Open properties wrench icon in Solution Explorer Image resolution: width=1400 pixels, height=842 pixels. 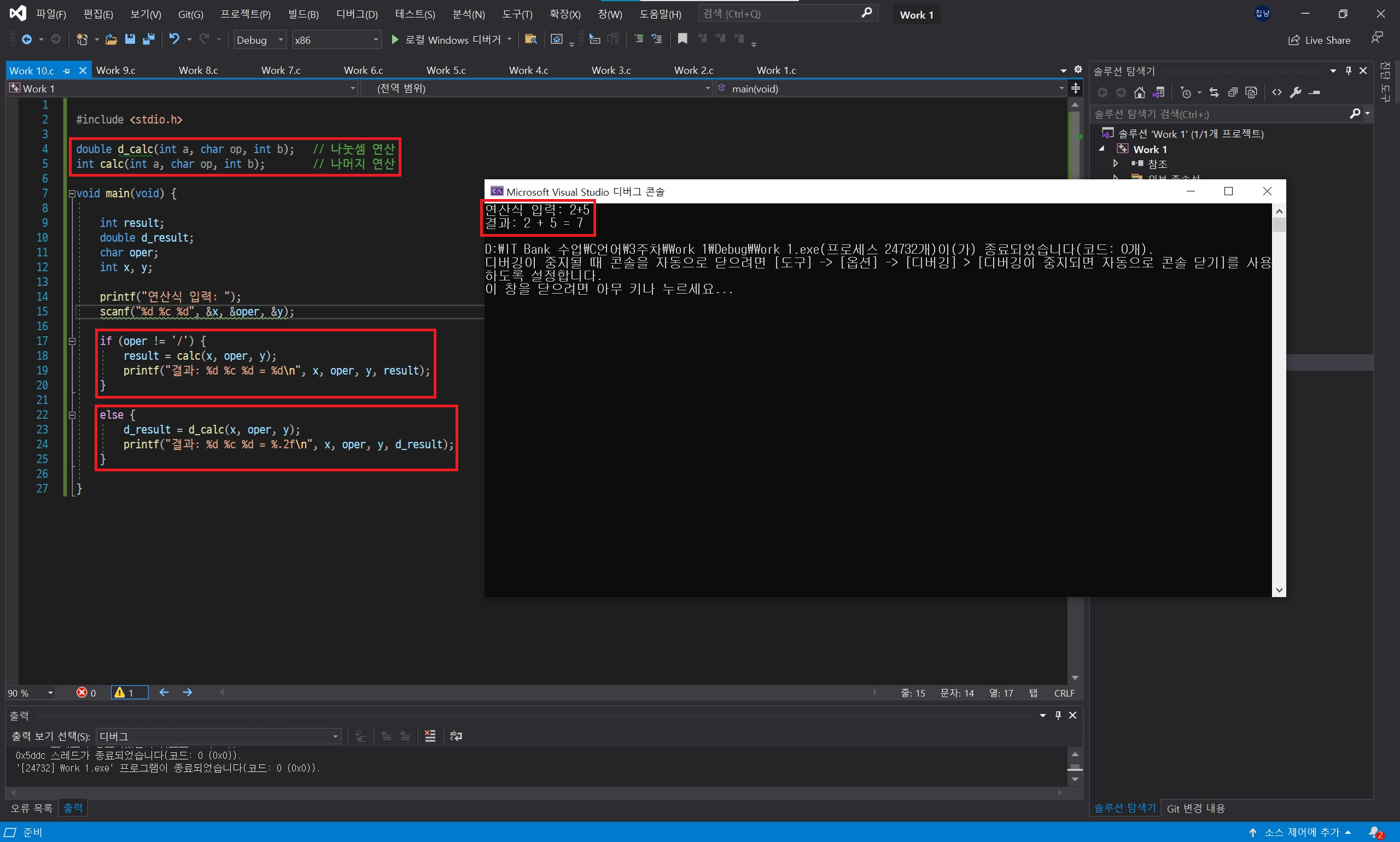coord(1296,92)
